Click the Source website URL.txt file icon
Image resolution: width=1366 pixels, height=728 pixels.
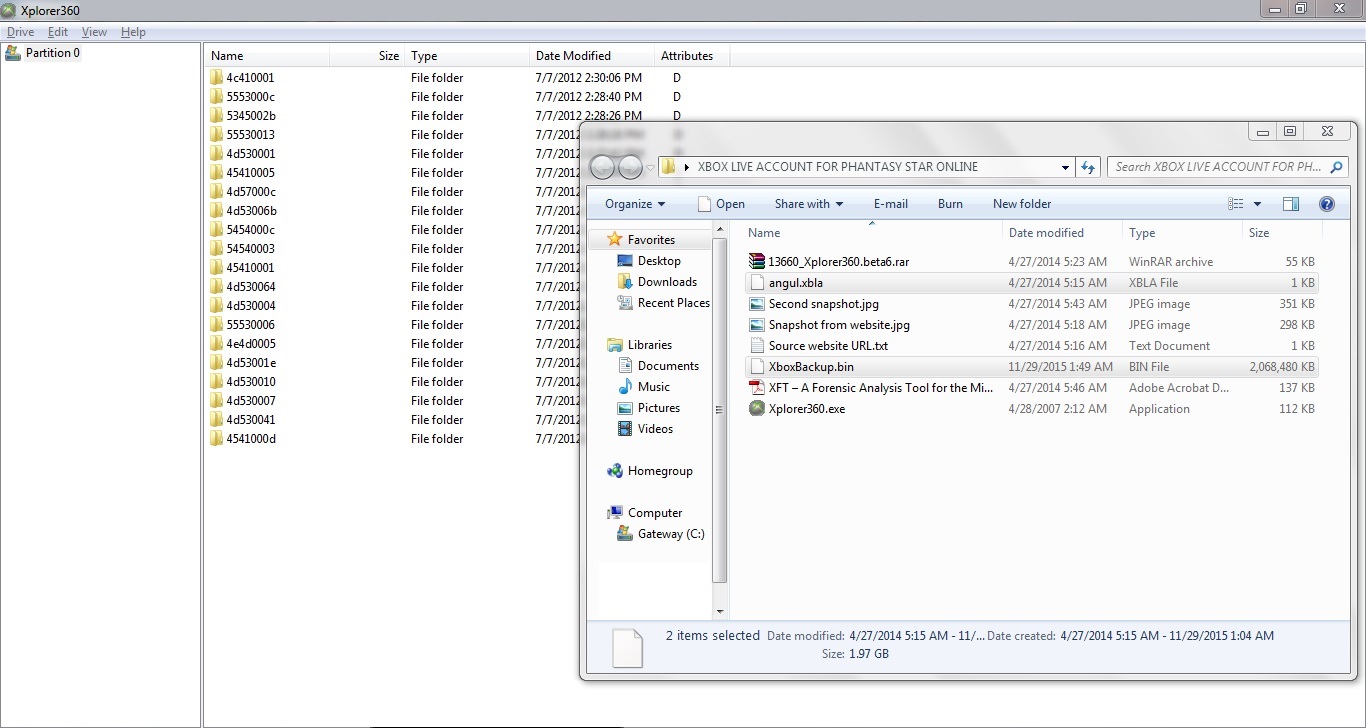[x=757, y=345]
